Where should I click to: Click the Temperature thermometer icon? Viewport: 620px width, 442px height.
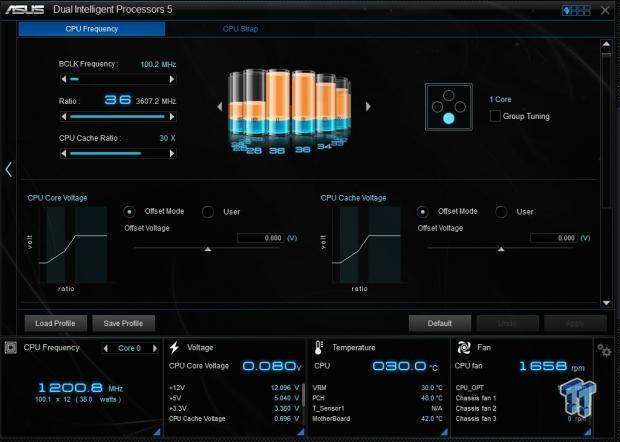(x=319, y=348)
